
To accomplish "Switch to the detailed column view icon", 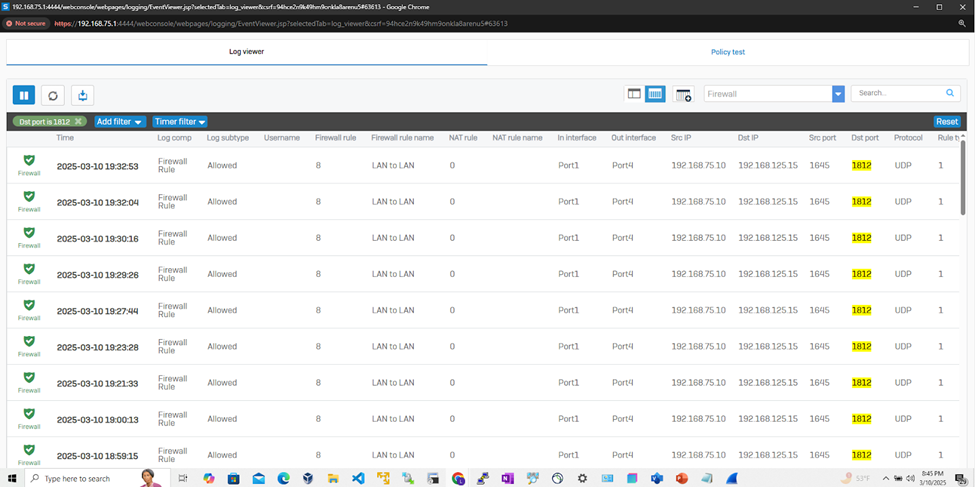I will tap(655, 94).
